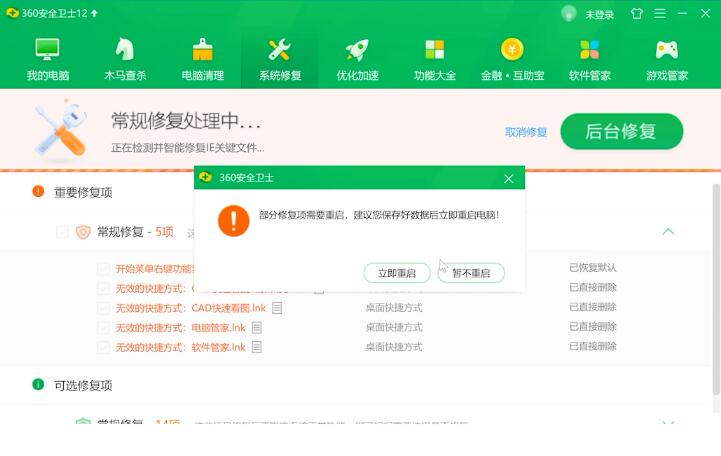The height and width of the screenshot is (456, 721).
Task: Click the 重要修复项 heading
Action: coord(83,192)
